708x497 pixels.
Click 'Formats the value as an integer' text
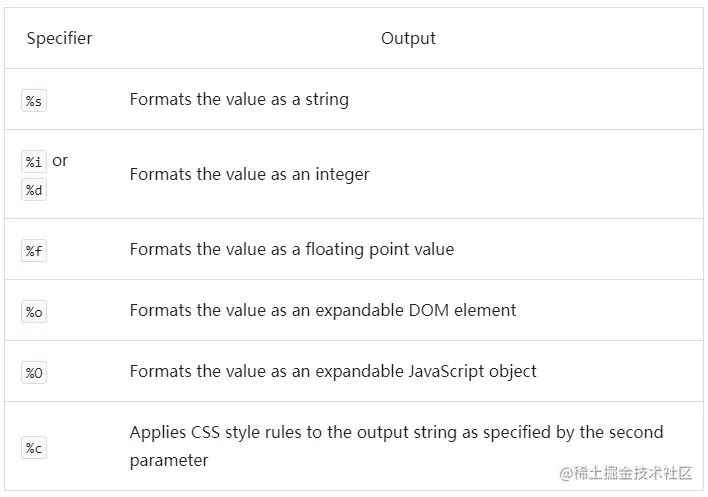pos(249,175)
